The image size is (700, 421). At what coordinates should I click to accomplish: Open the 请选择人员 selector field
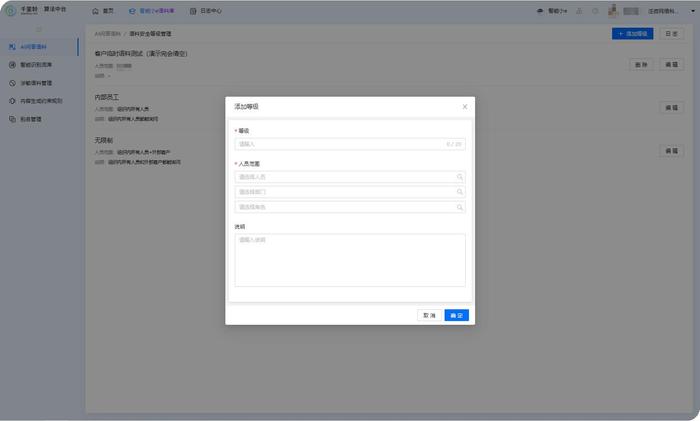pos(350,177)
